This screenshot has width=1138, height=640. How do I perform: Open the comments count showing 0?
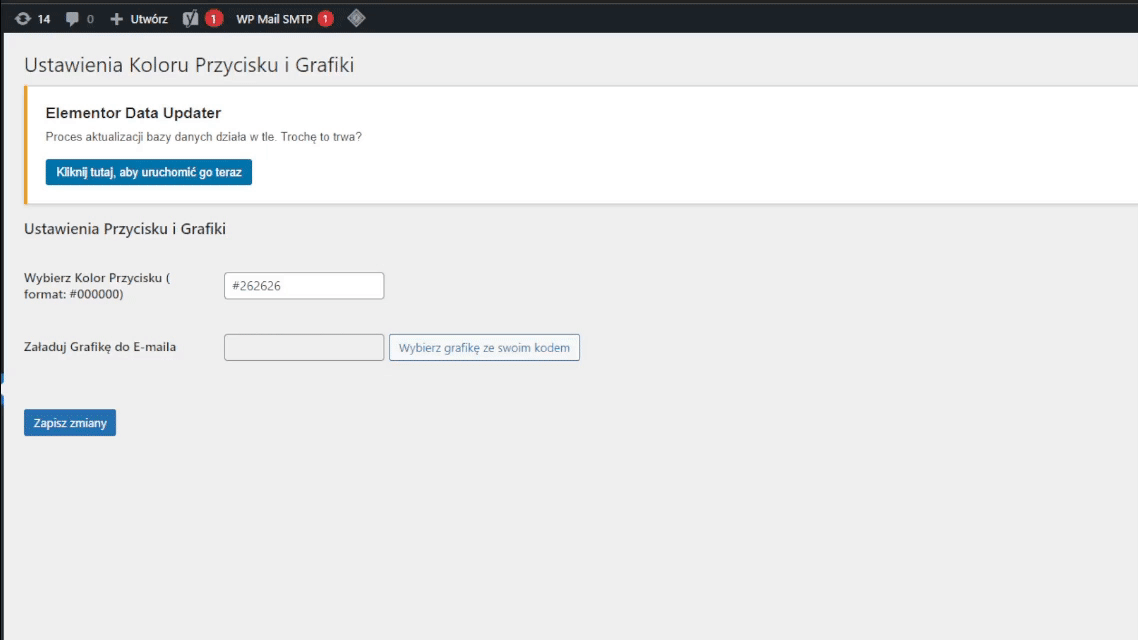pos(90,19)
